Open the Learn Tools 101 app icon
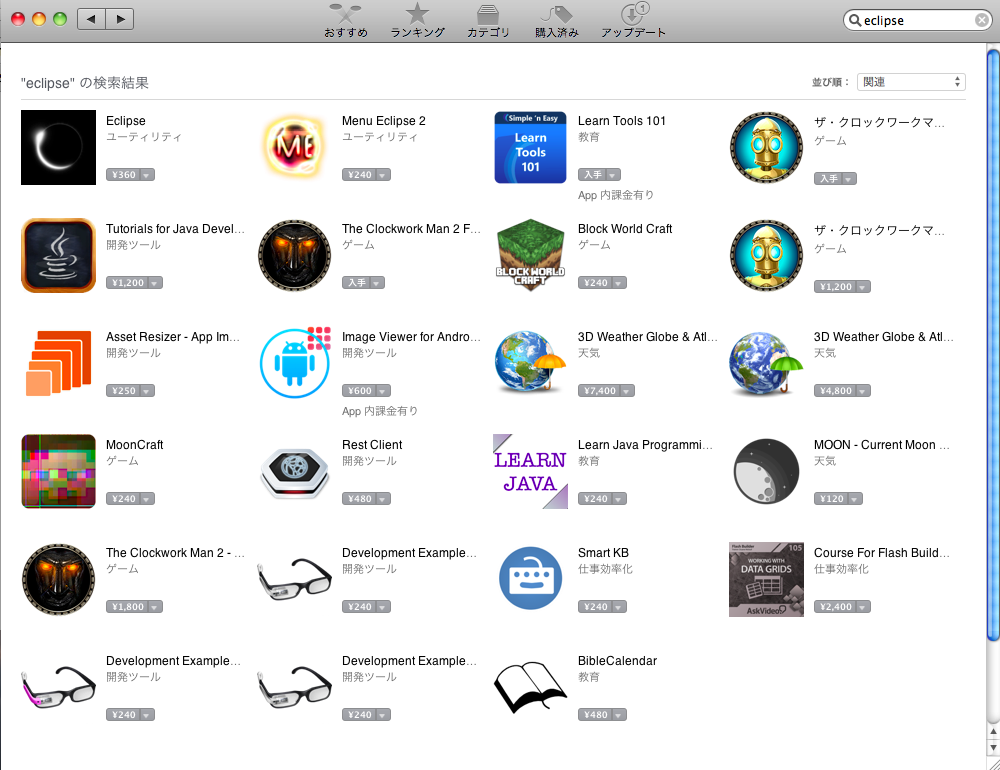 point(531,147)
